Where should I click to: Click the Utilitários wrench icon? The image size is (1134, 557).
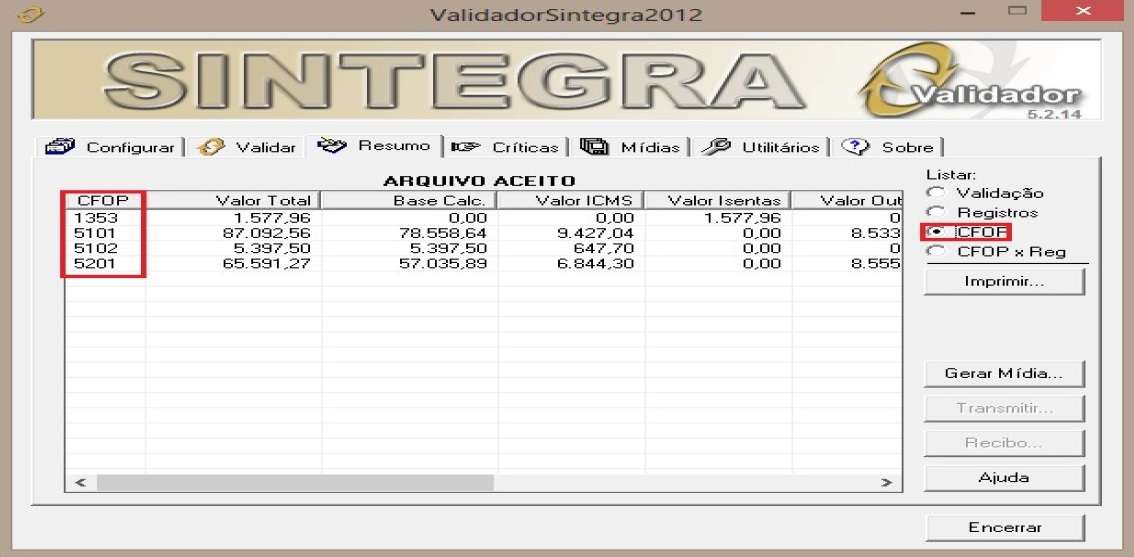click(x=716, y=147)
